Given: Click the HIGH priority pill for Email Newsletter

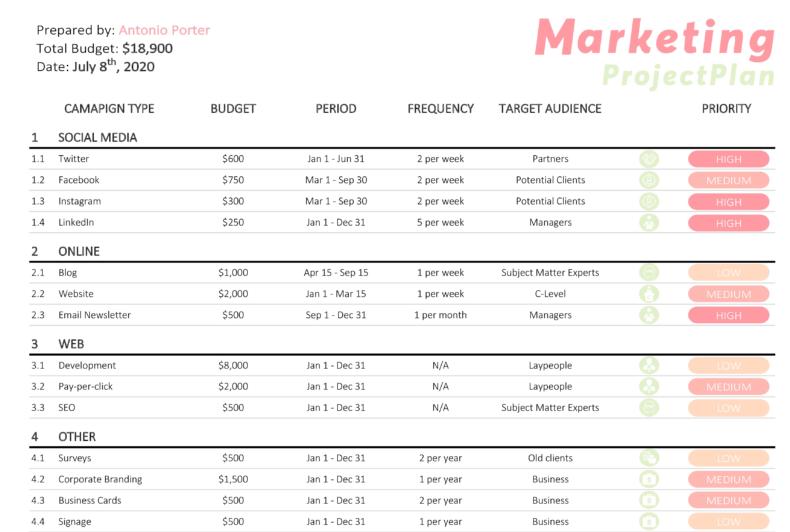Looking at the screenshot, I should pyautogui.click(x=729, y=315).
